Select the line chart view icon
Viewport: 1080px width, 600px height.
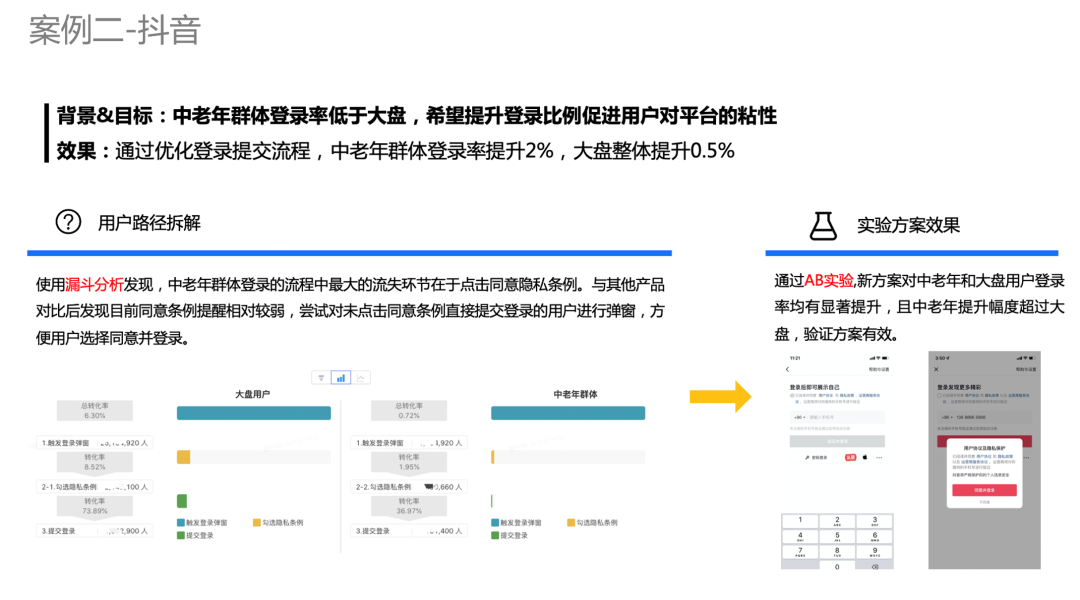click(361, 377)
